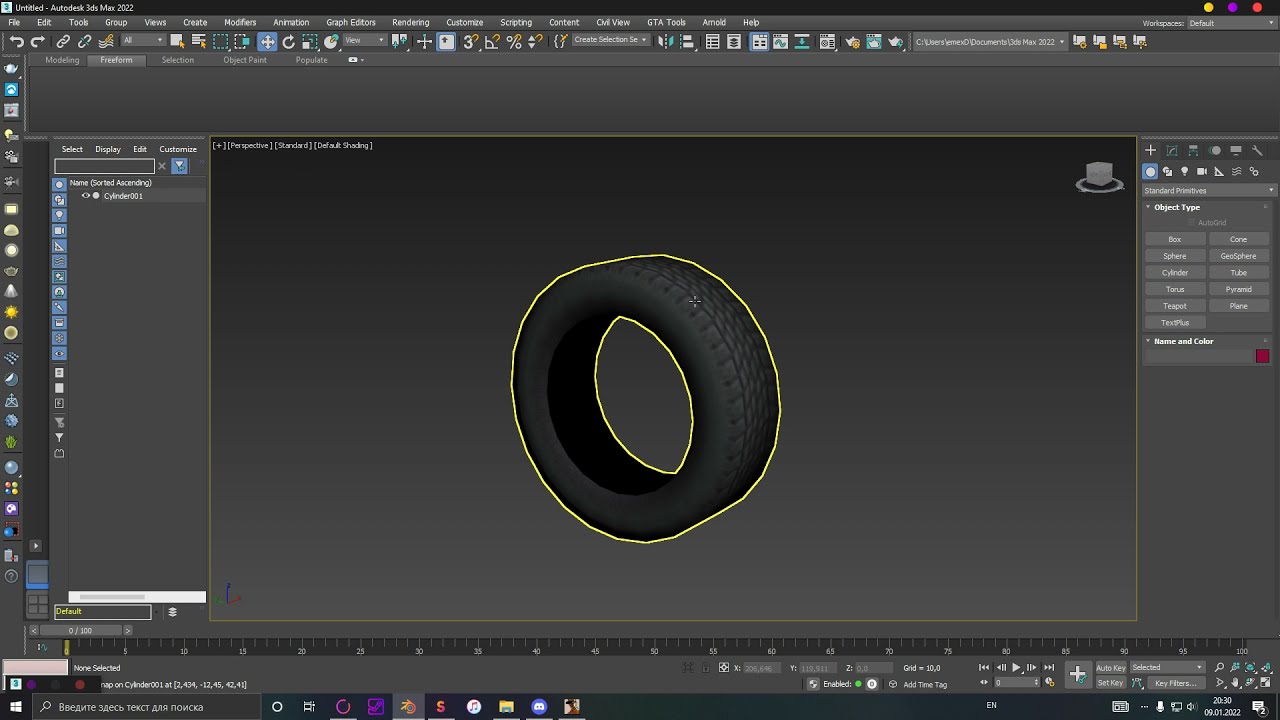Image resolution: width=1280 pixels, height=720 pixels.
Task: Click the Render Production teapot icon
Action: point(895,41)
